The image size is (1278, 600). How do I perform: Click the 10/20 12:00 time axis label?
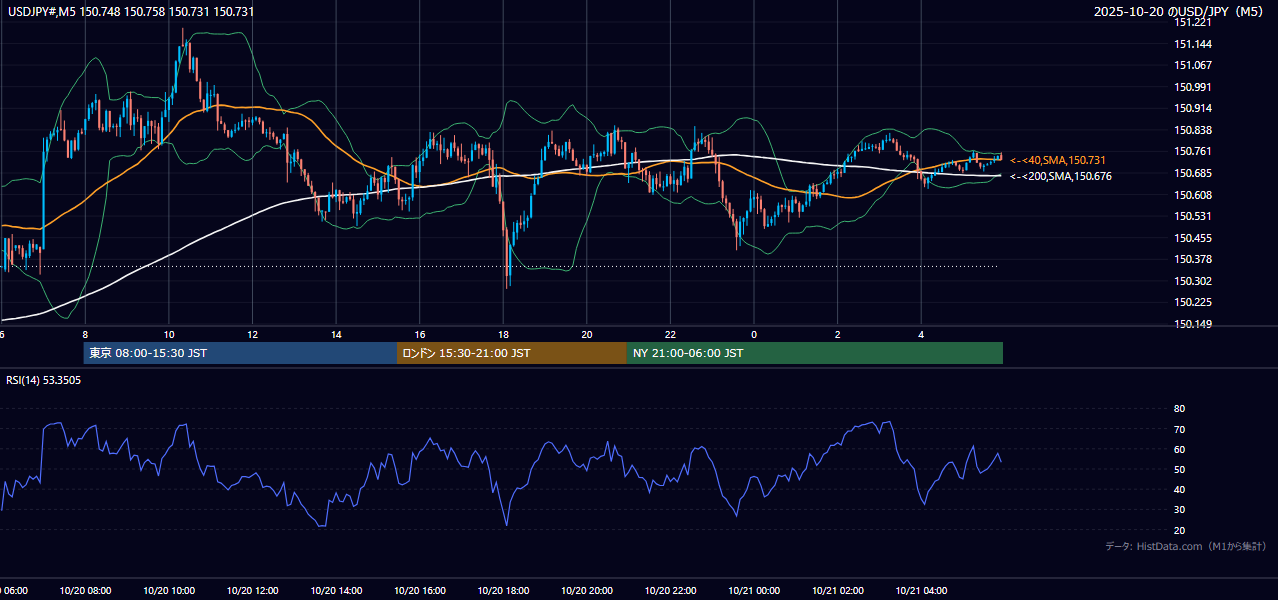(252, 591)
